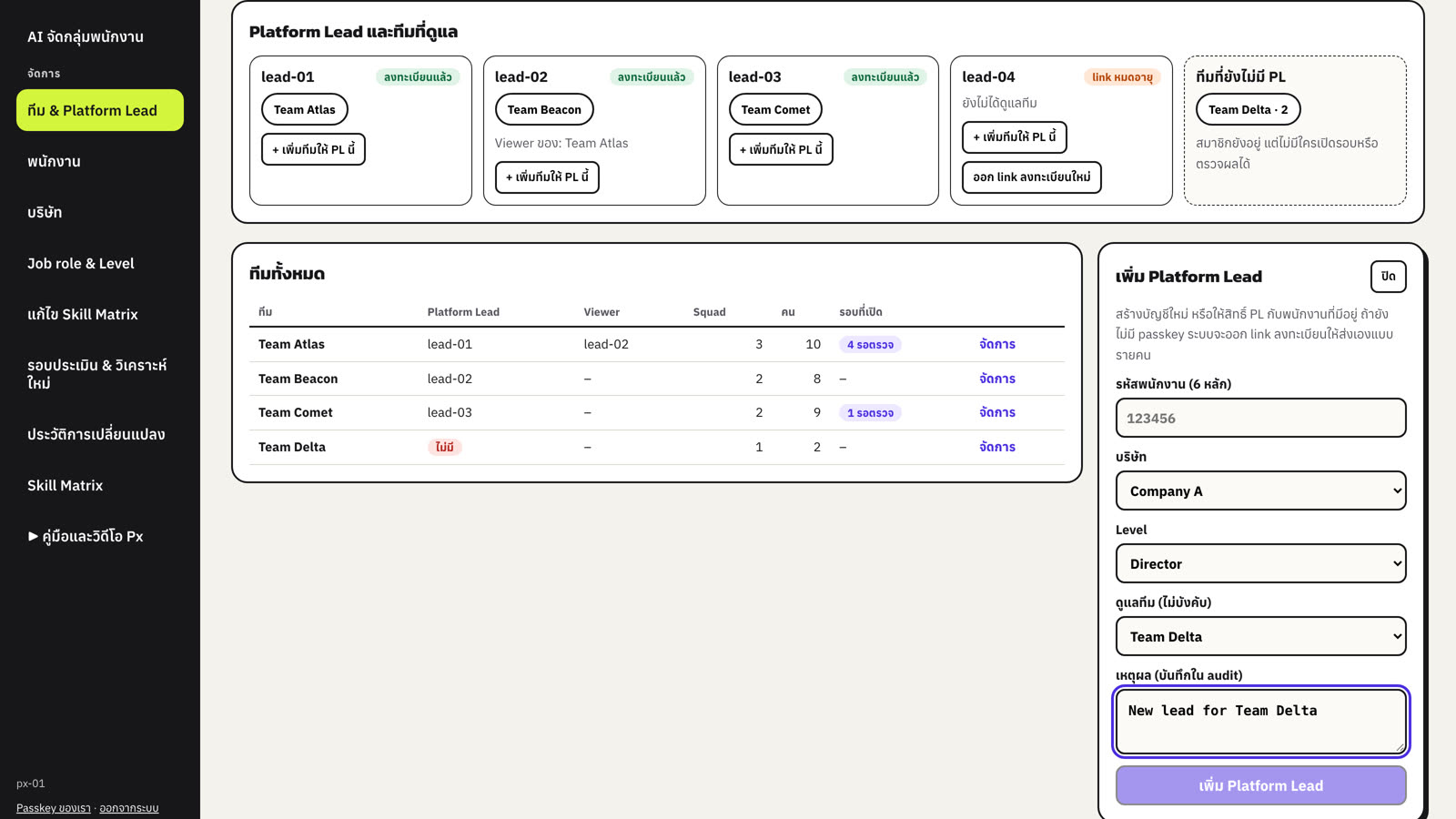Click Team Delta name in table

(x=291, y=447)
